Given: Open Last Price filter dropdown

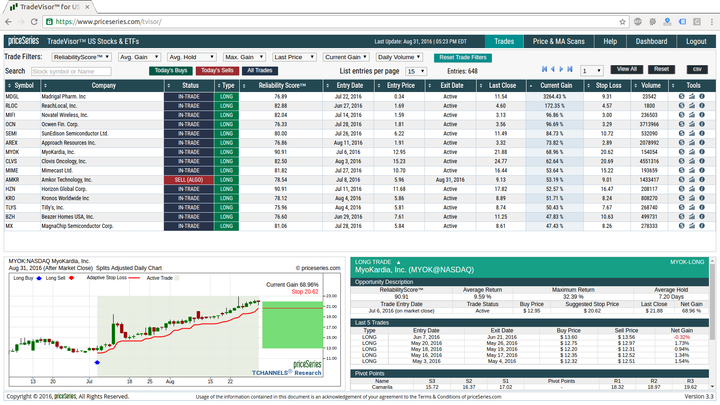Looking at the screenshot, I should (x=294, y=57).
